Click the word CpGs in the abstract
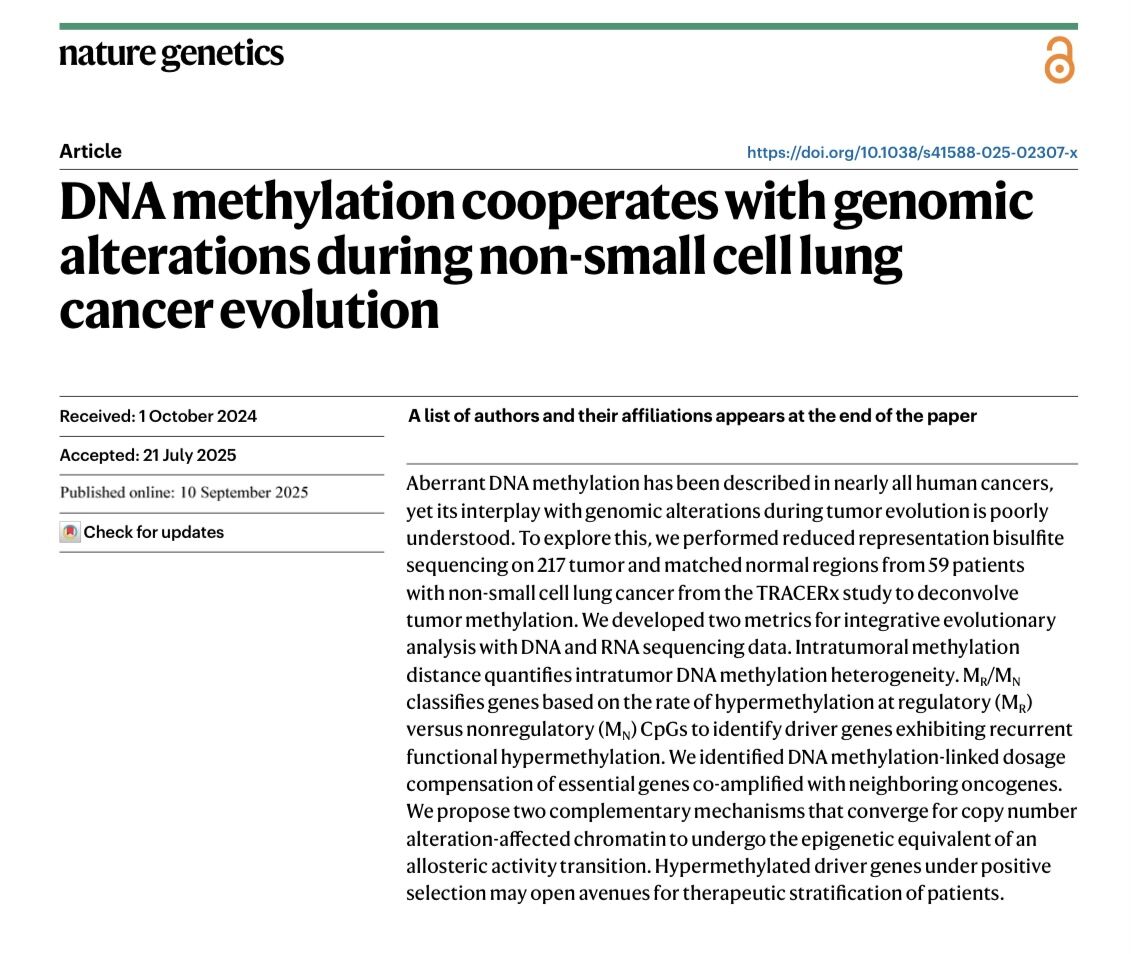 tap(664, 730)
